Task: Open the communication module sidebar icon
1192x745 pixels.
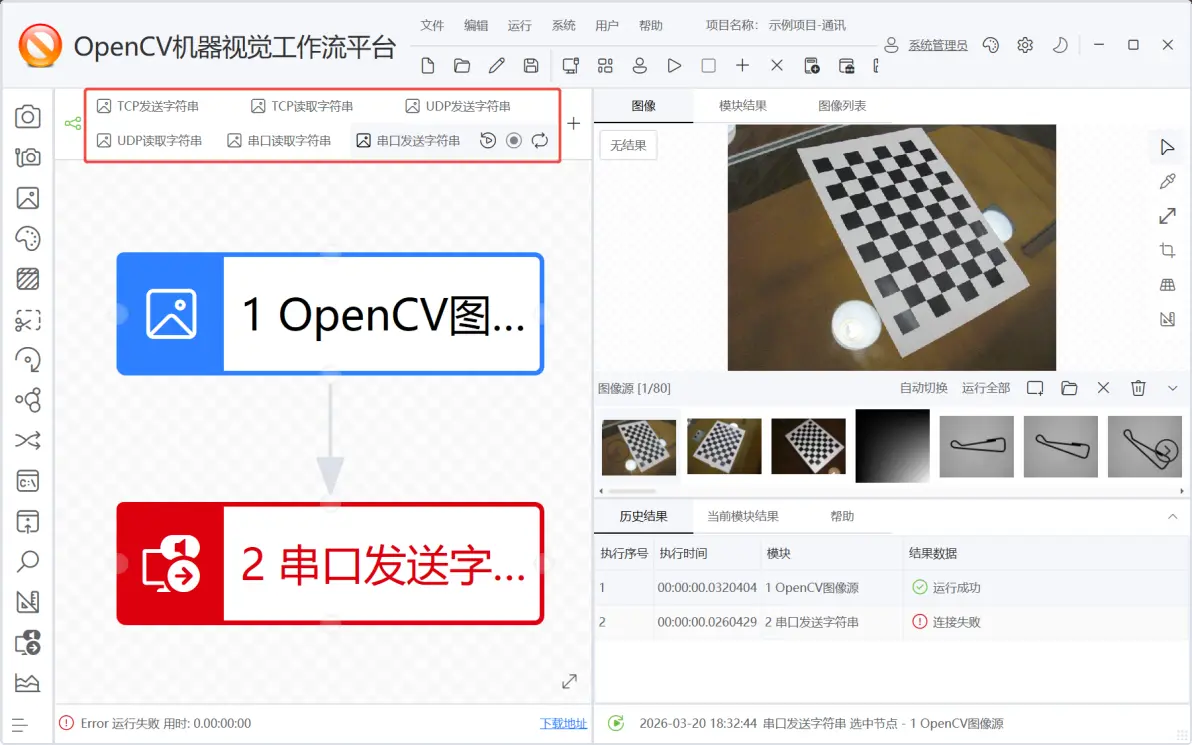Action: [x=27, y=642]
